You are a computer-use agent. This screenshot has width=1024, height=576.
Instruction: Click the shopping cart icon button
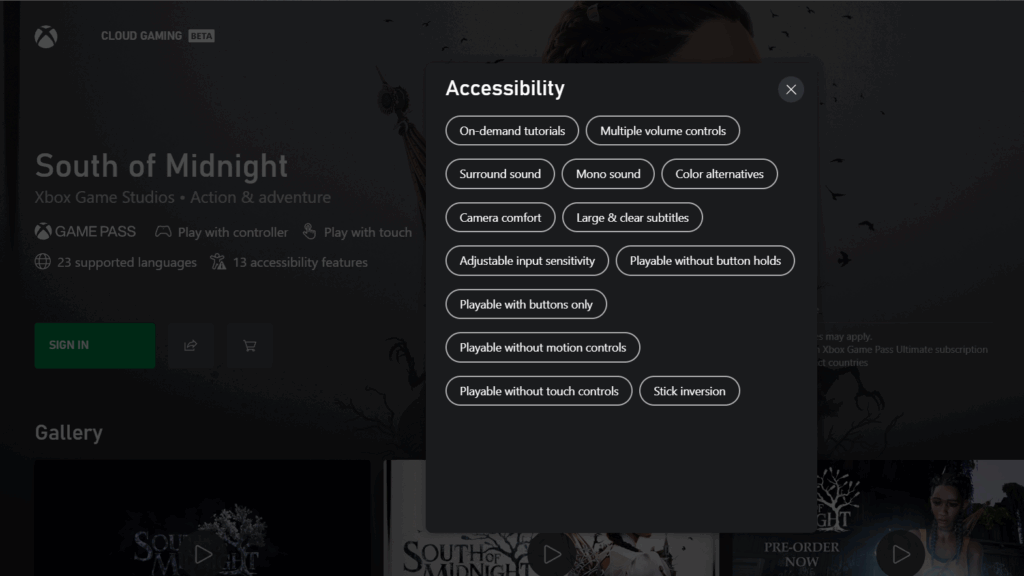pyautogui.click(x=249, y=345)
